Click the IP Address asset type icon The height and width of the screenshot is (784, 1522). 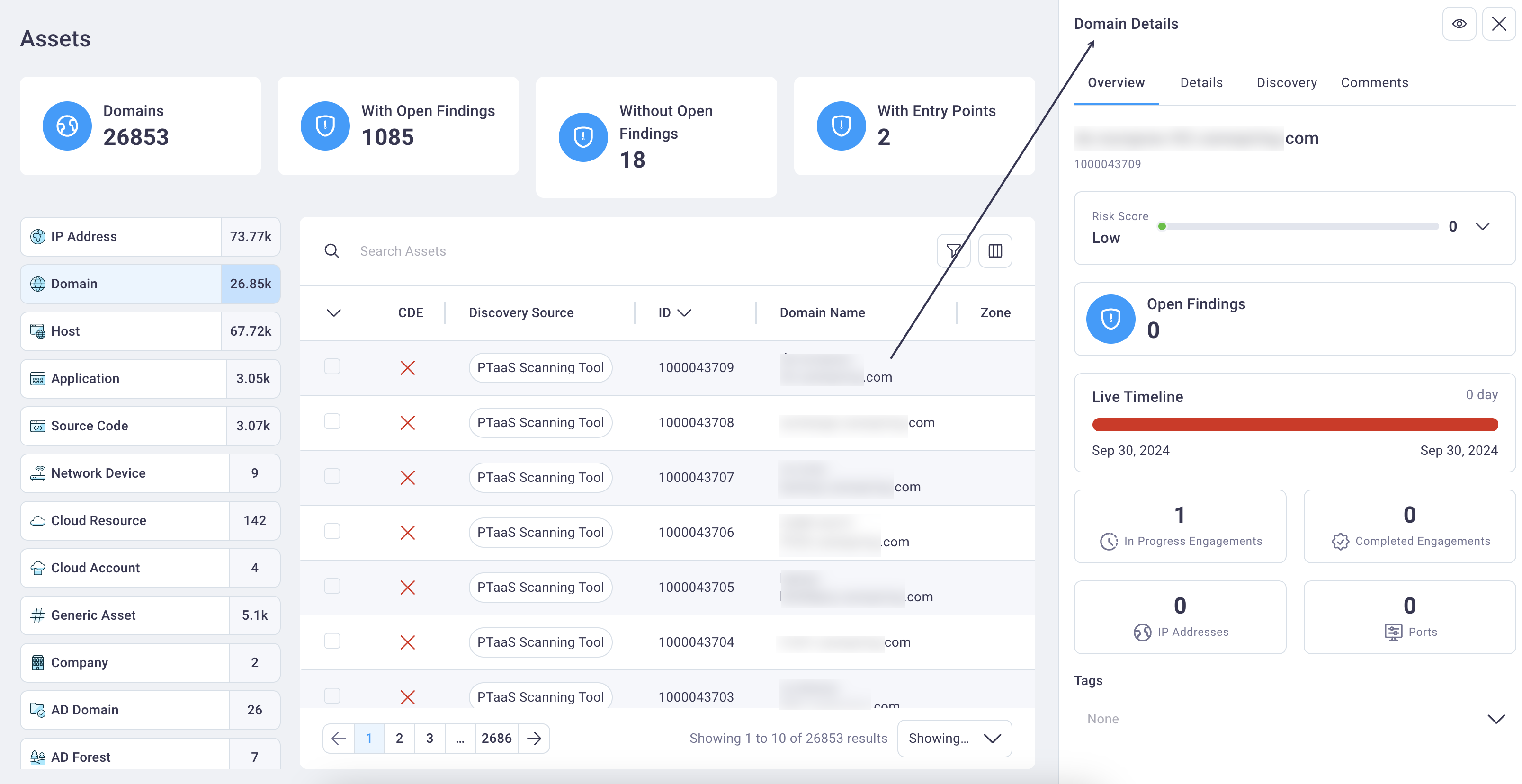coord(37,235)
